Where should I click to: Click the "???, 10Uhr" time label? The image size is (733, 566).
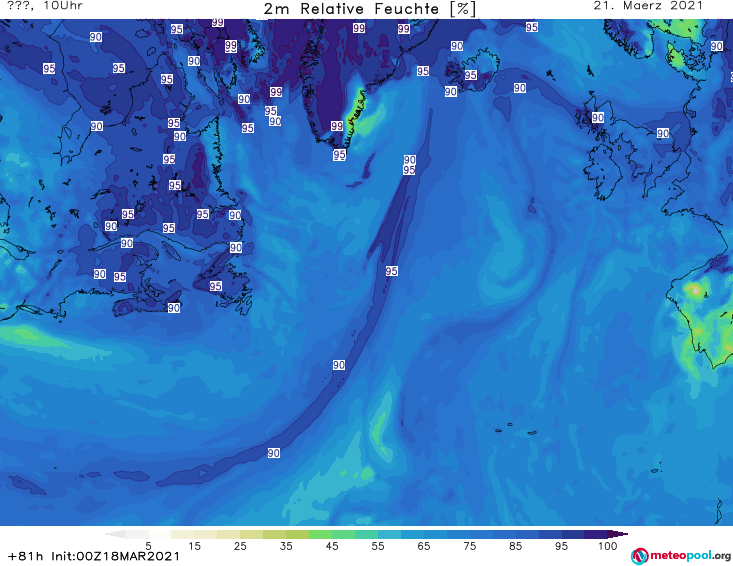tap(45, 6)
